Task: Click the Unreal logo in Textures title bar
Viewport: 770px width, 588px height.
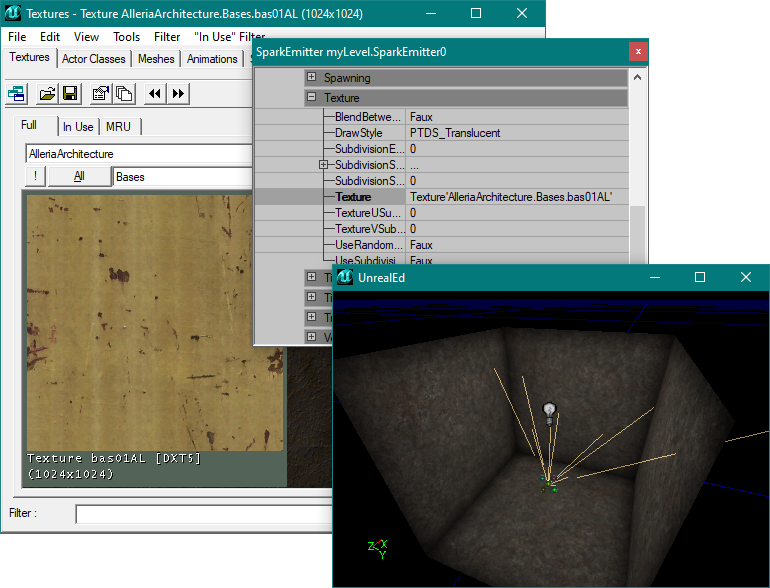Action: (x=13, y=13)
